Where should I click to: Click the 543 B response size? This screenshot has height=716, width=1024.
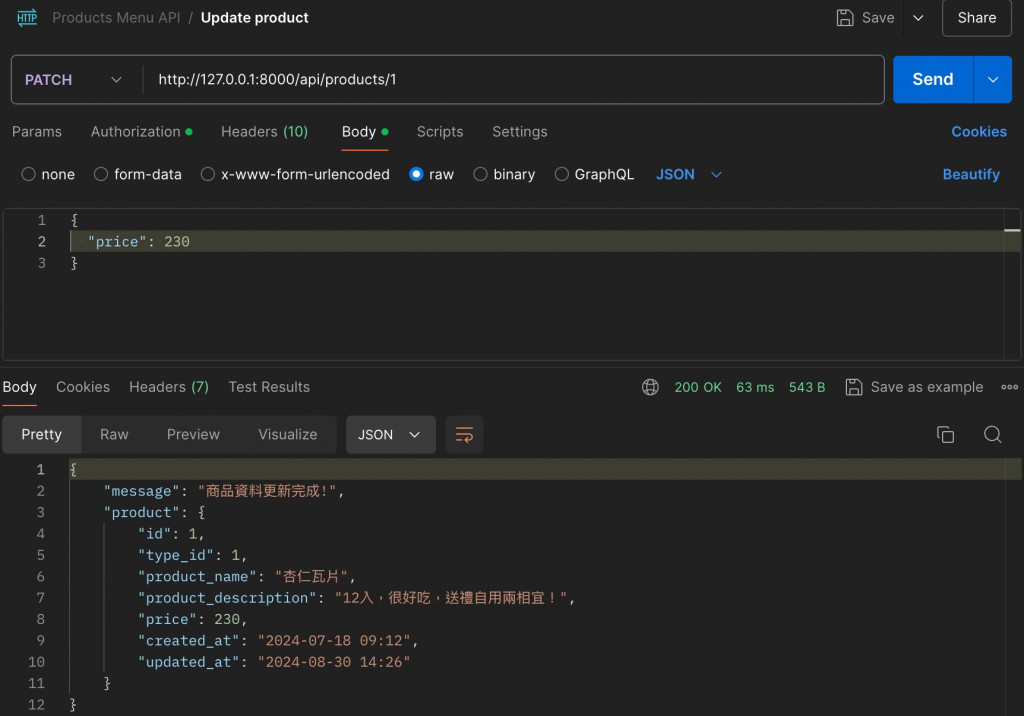tap(807, 387)
